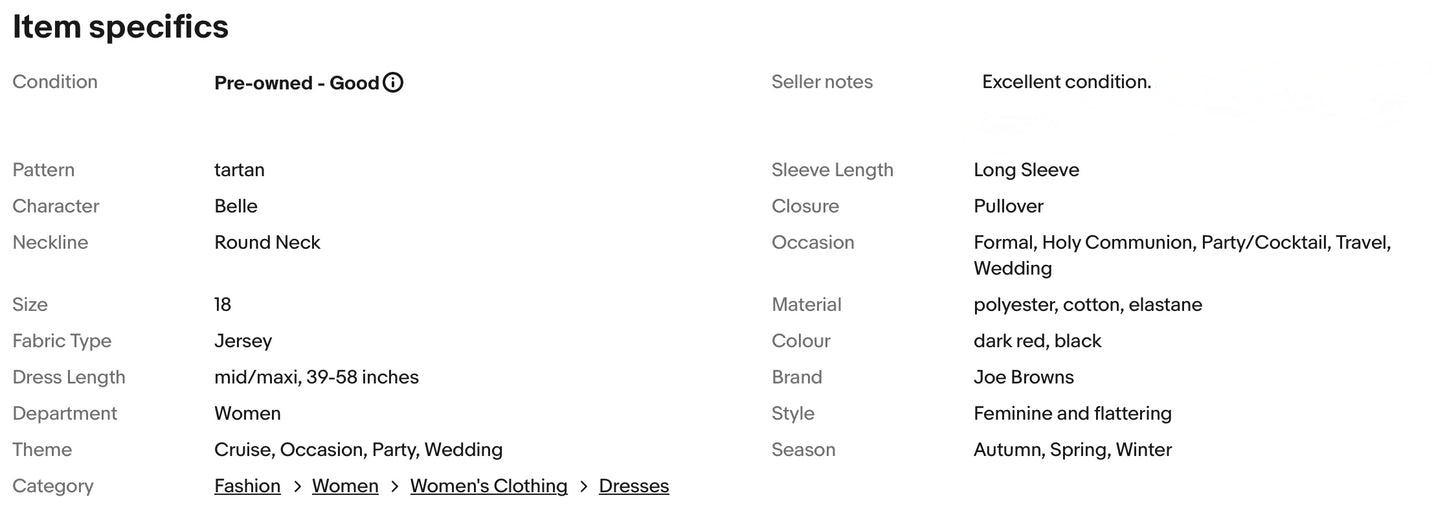The height and width of the screenshot is (513, 1445).
Task: Click the Belle character value
Action: tap(236, 206)
